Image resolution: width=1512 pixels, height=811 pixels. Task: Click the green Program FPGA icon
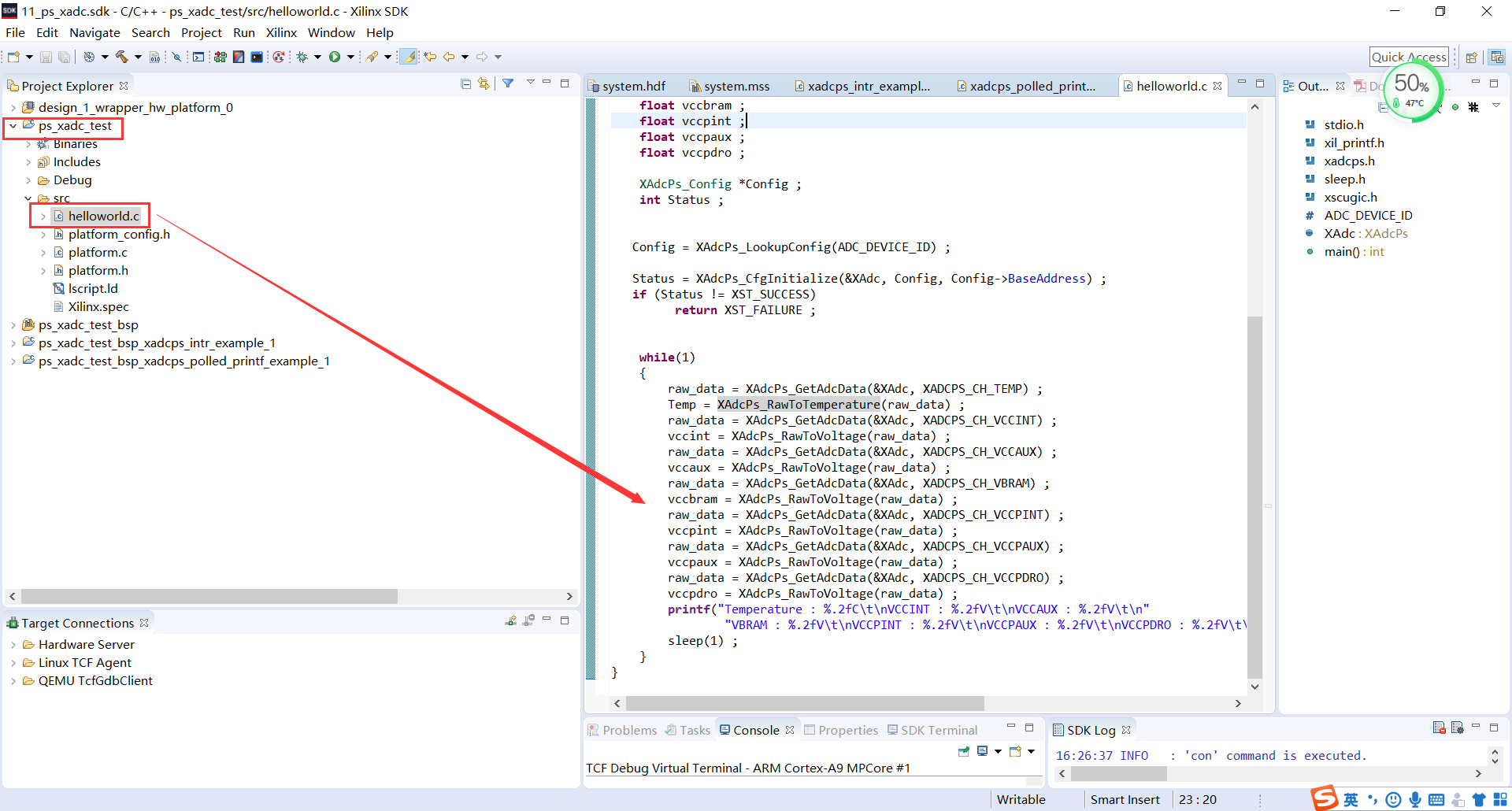pyautogui.click(x=220, y=57)
